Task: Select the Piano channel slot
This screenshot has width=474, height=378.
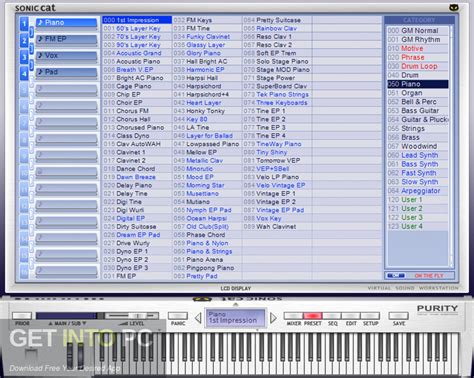Action: click(67, 23)
